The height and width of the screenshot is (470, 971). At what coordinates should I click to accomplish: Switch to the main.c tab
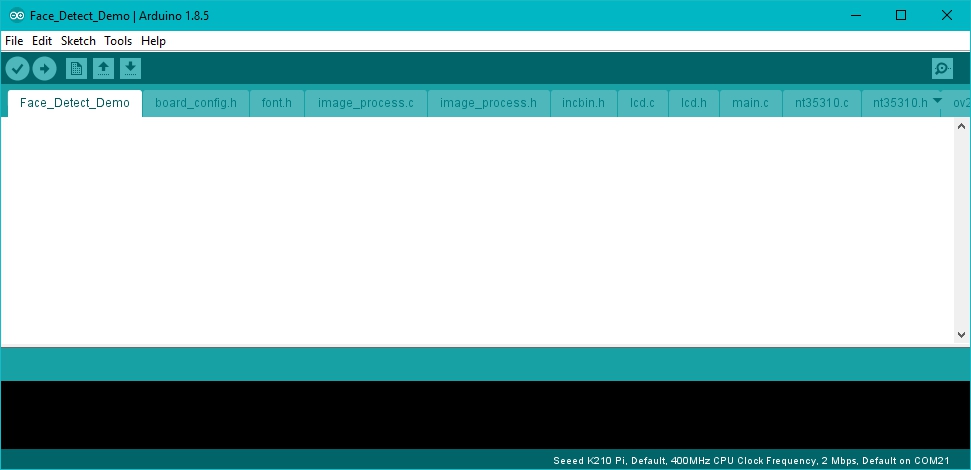point(751,103)
